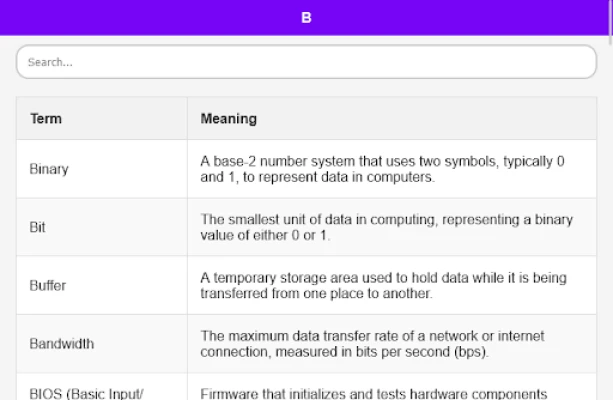
Task: Click the Binary base-2 number system definition
Action: [382, 169]
